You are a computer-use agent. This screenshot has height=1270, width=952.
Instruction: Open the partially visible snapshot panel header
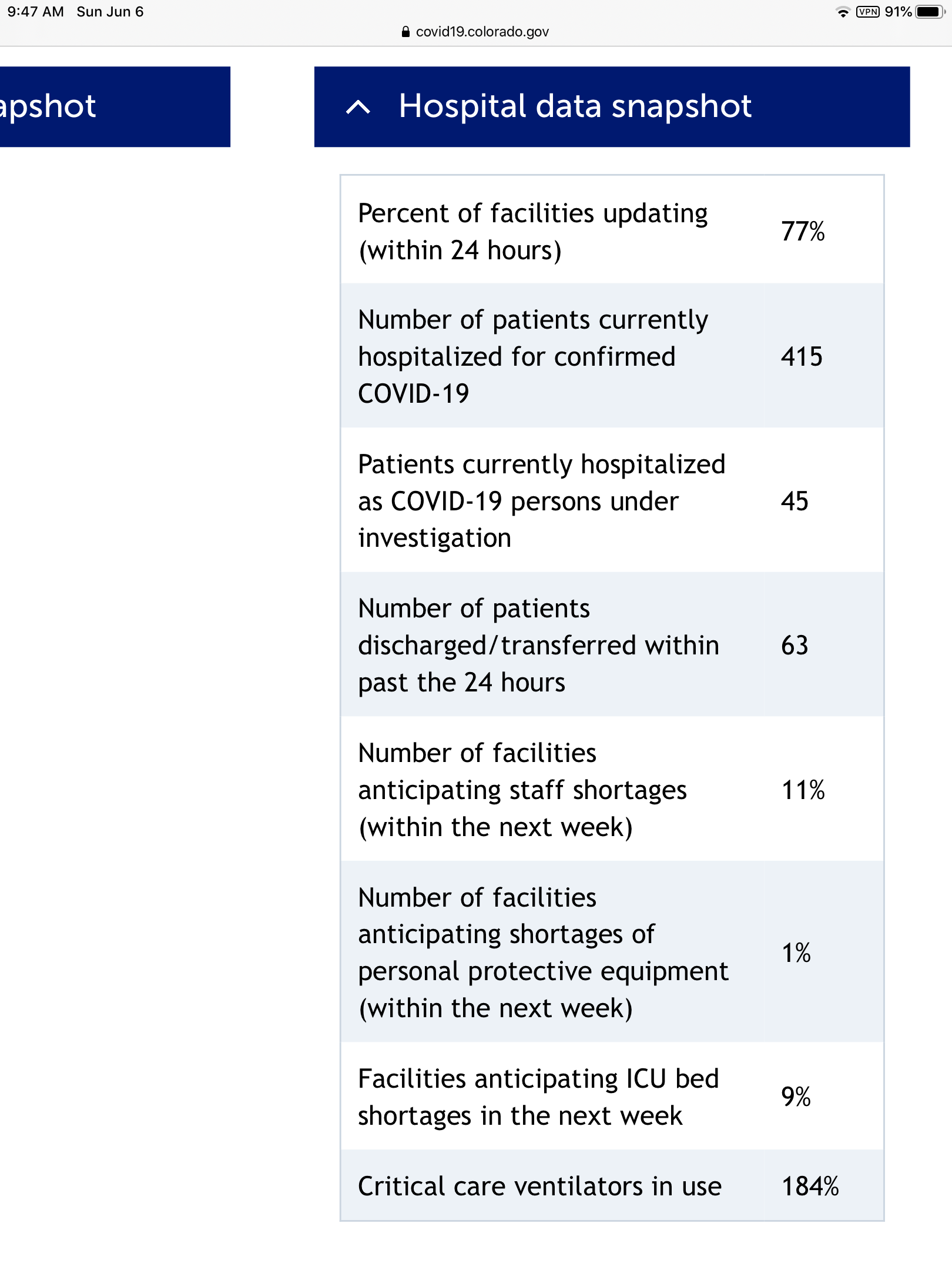(x=115, y=106)
